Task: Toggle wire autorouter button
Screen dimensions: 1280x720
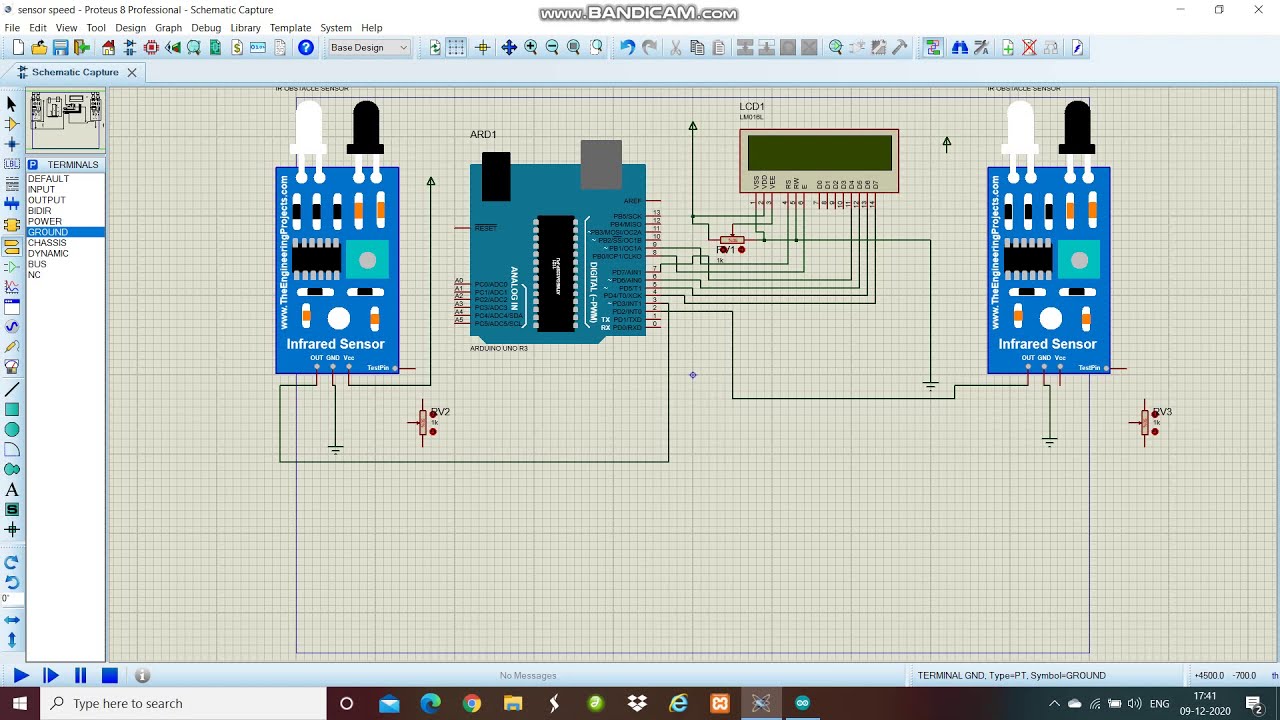Action: 933,48
